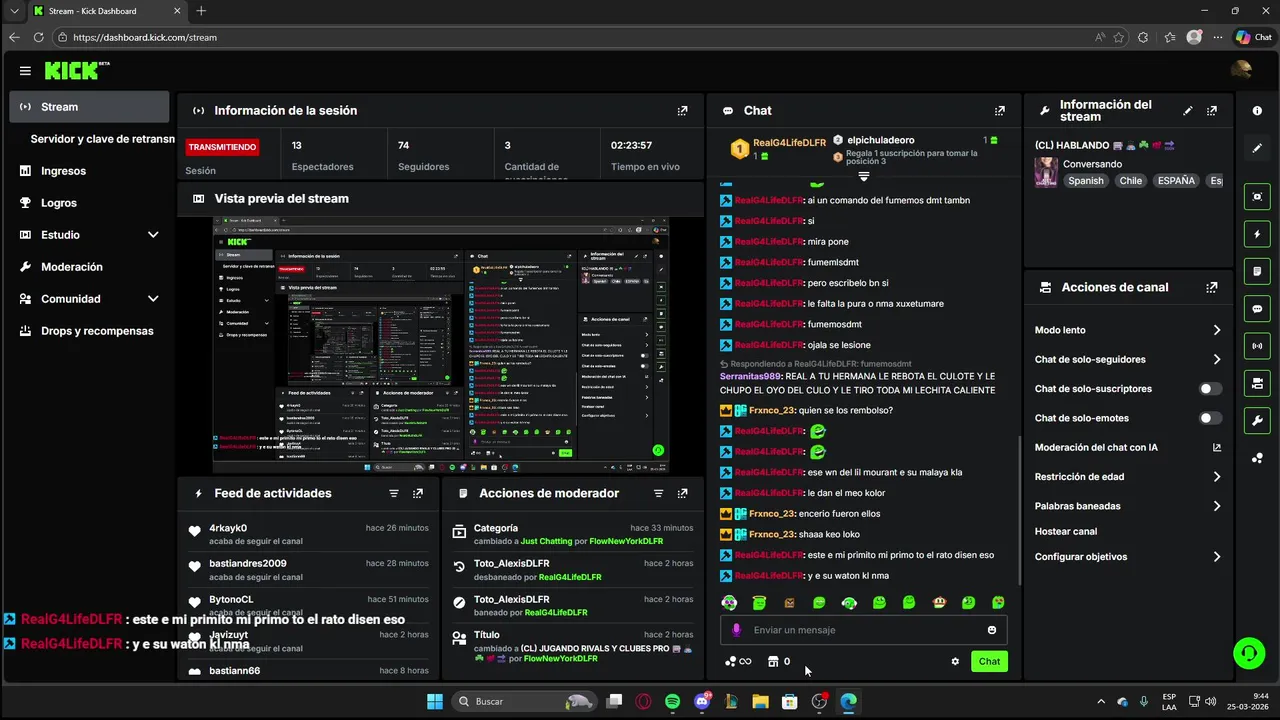Click the purple microphone icon in the message box
The image size is (1280, 720).
point(737,630)
